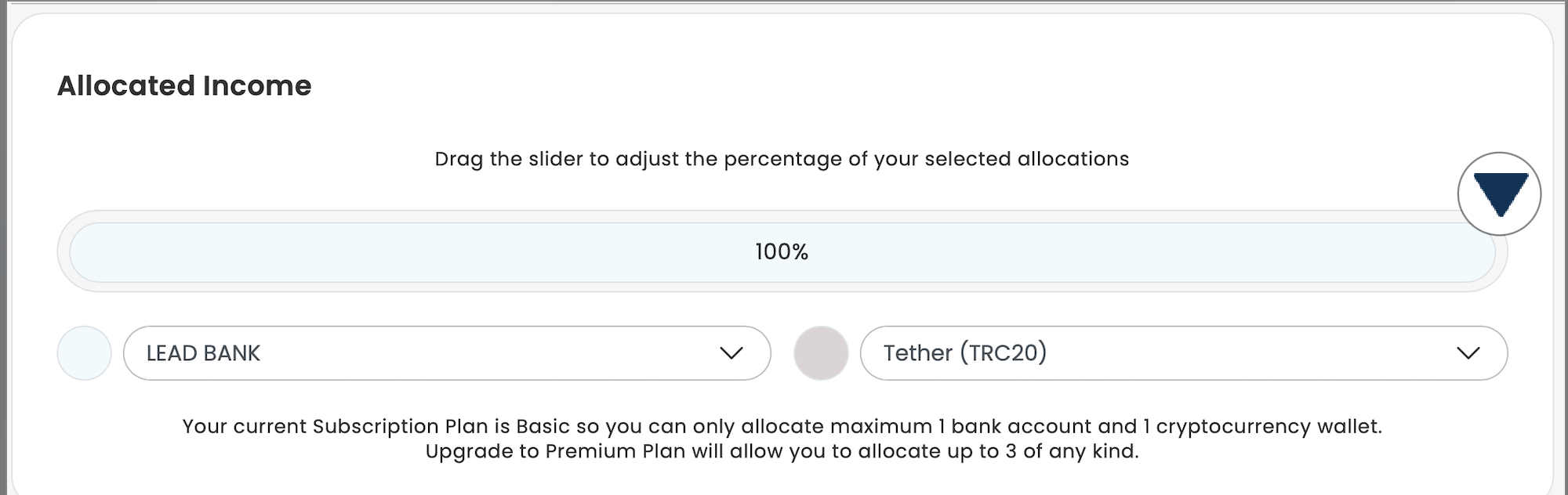Click the triangle slider handle icon
This screenshot has width=1568, height=495.
1499,193
